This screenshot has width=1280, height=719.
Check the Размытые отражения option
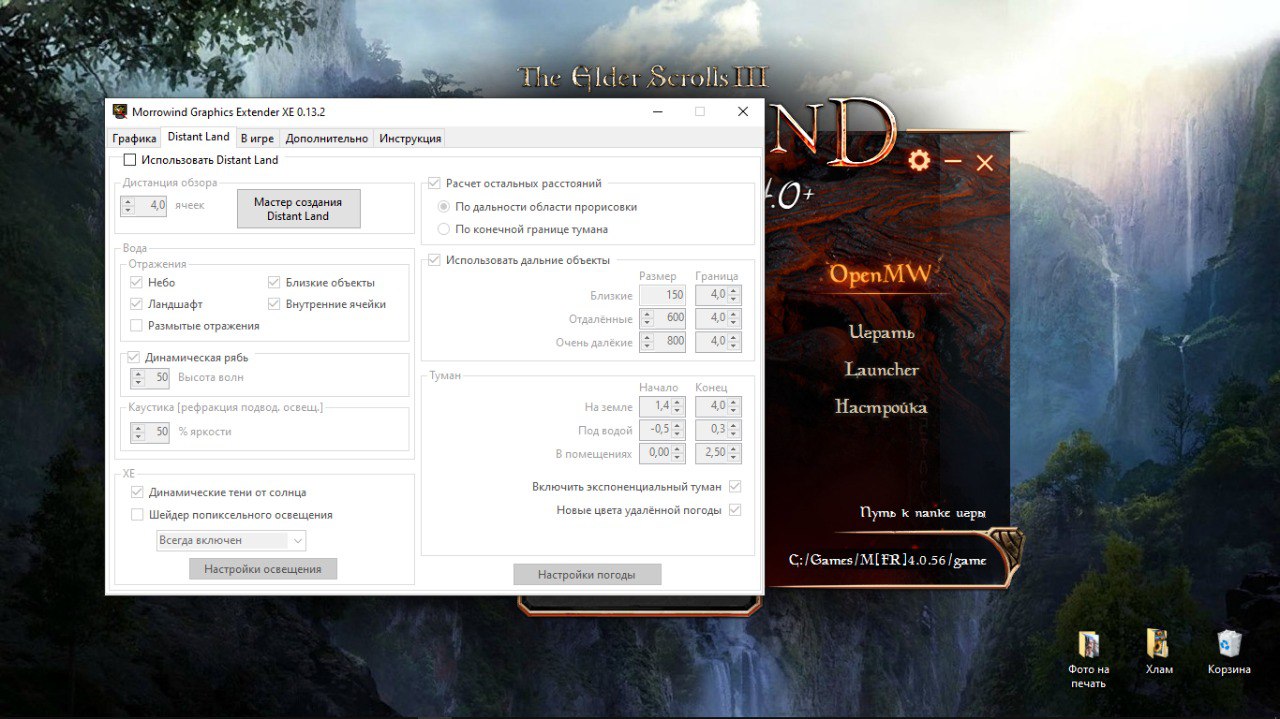point(136,326)
